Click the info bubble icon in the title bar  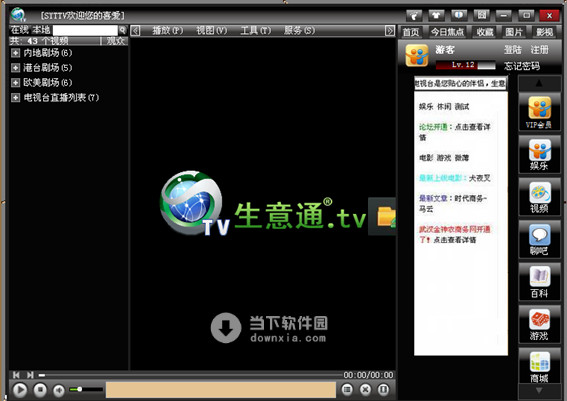[459, 16]
